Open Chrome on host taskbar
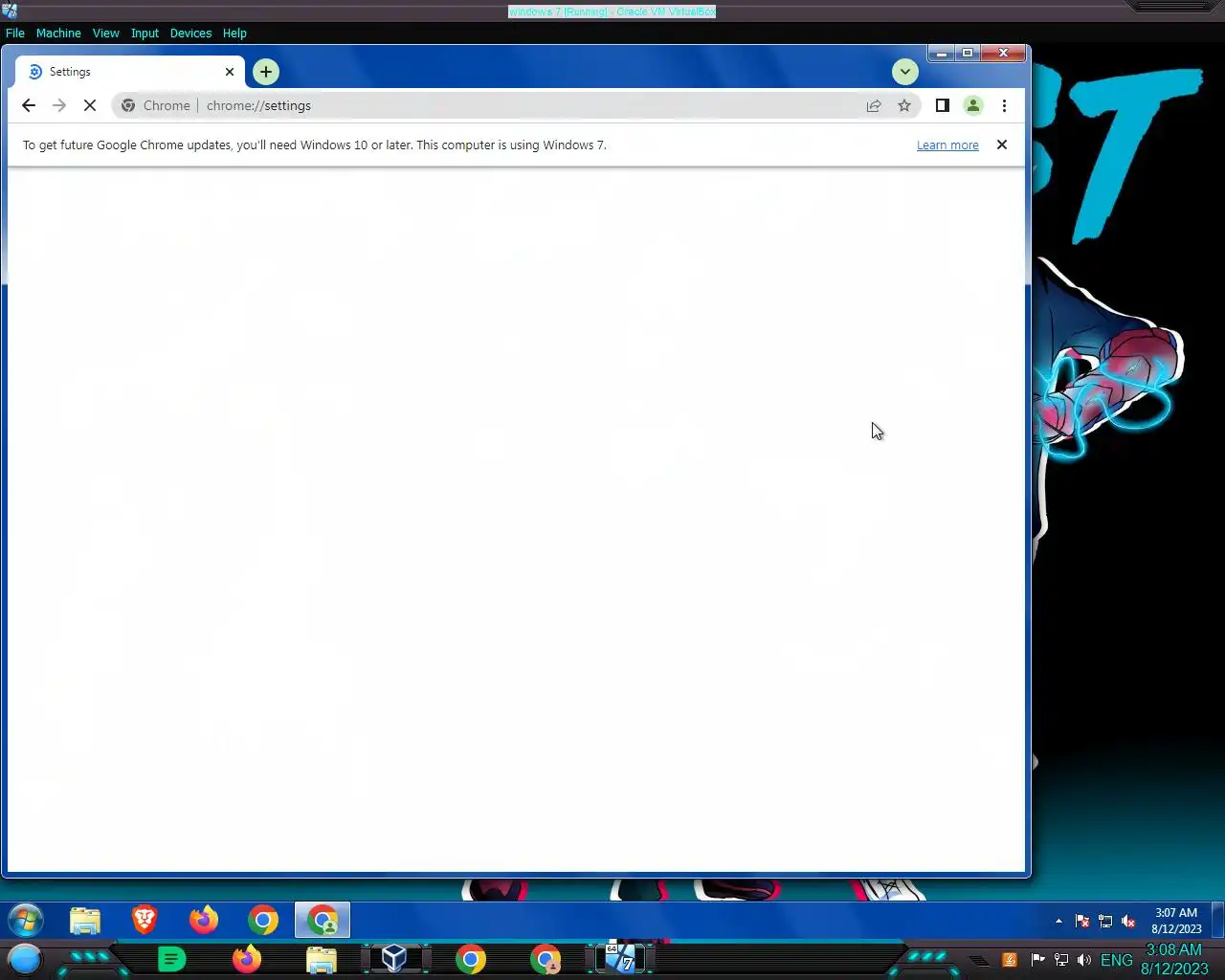The image size is (1225, 980). [x=470, y=959]
